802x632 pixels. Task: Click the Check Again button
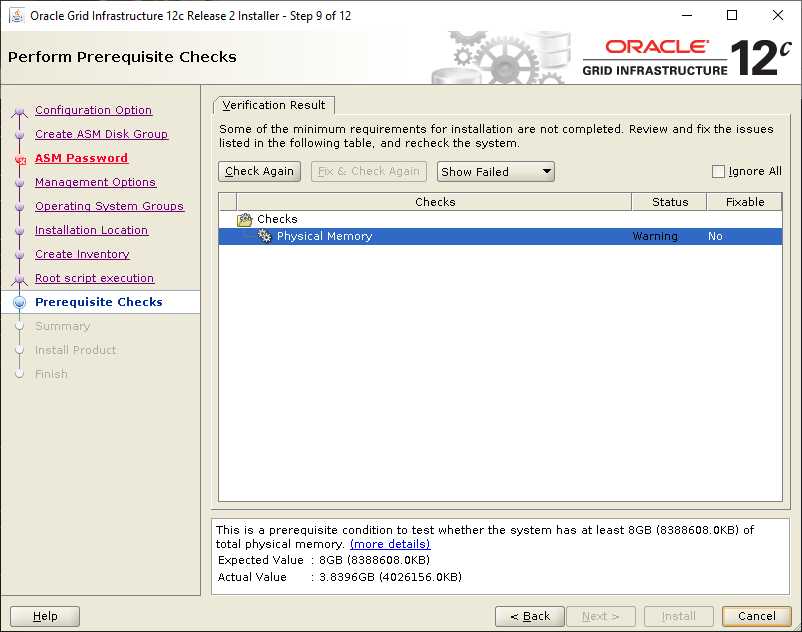pos(259,171)
